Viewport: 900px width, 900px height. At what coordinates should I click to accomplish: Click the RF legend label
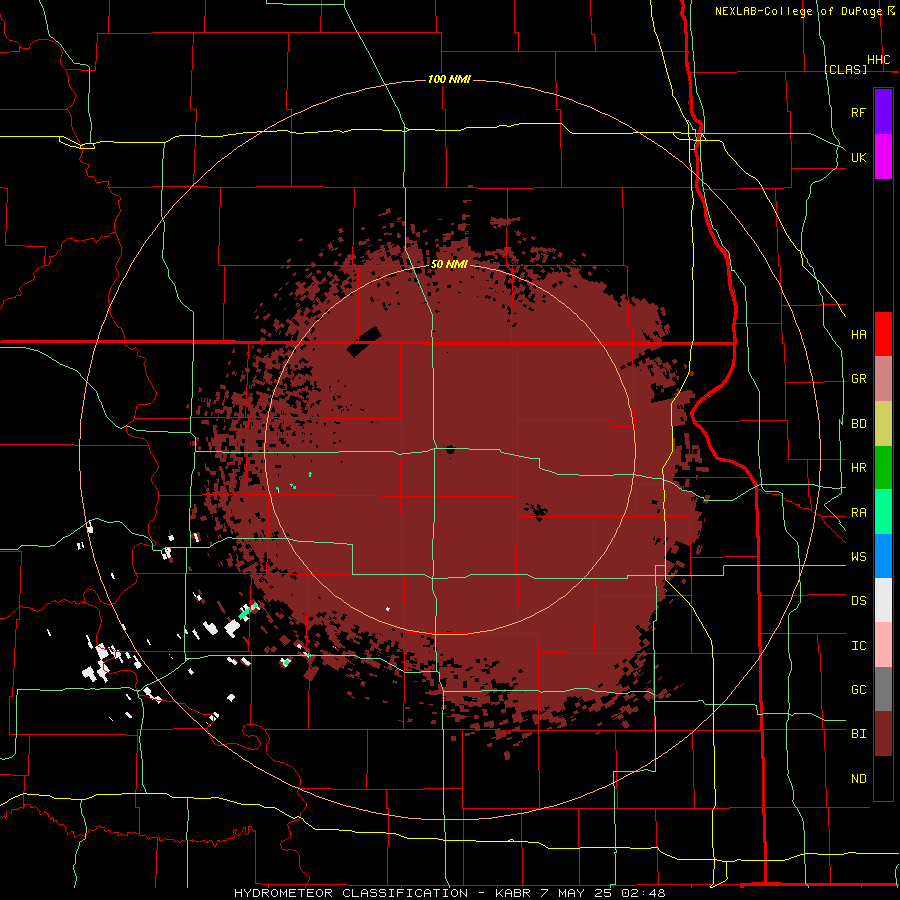(859, 112)
